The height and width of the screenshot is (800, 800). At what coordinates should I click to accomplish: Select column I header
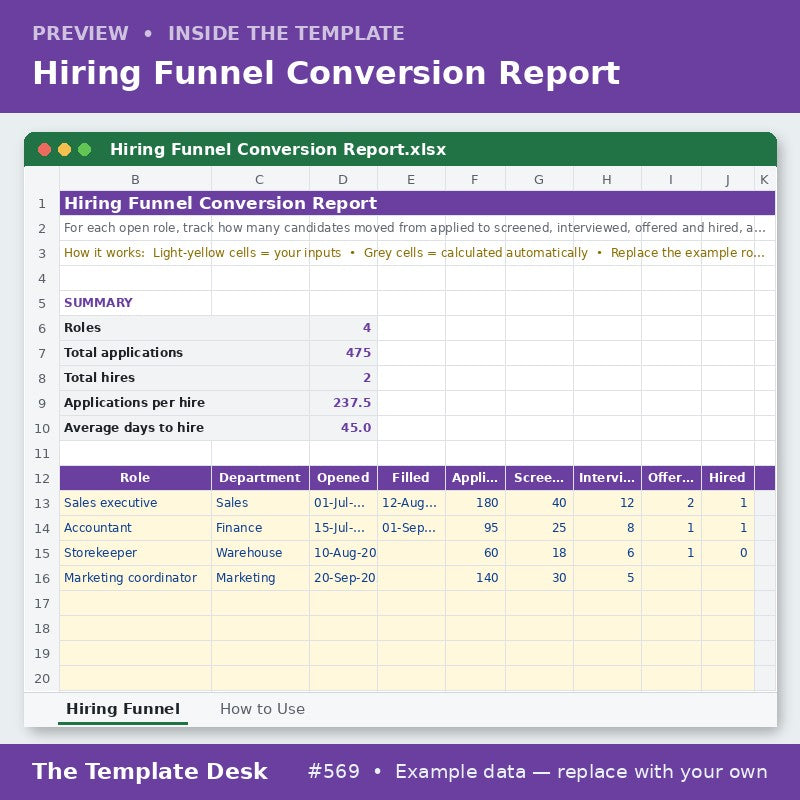click(x=671, y=179)
